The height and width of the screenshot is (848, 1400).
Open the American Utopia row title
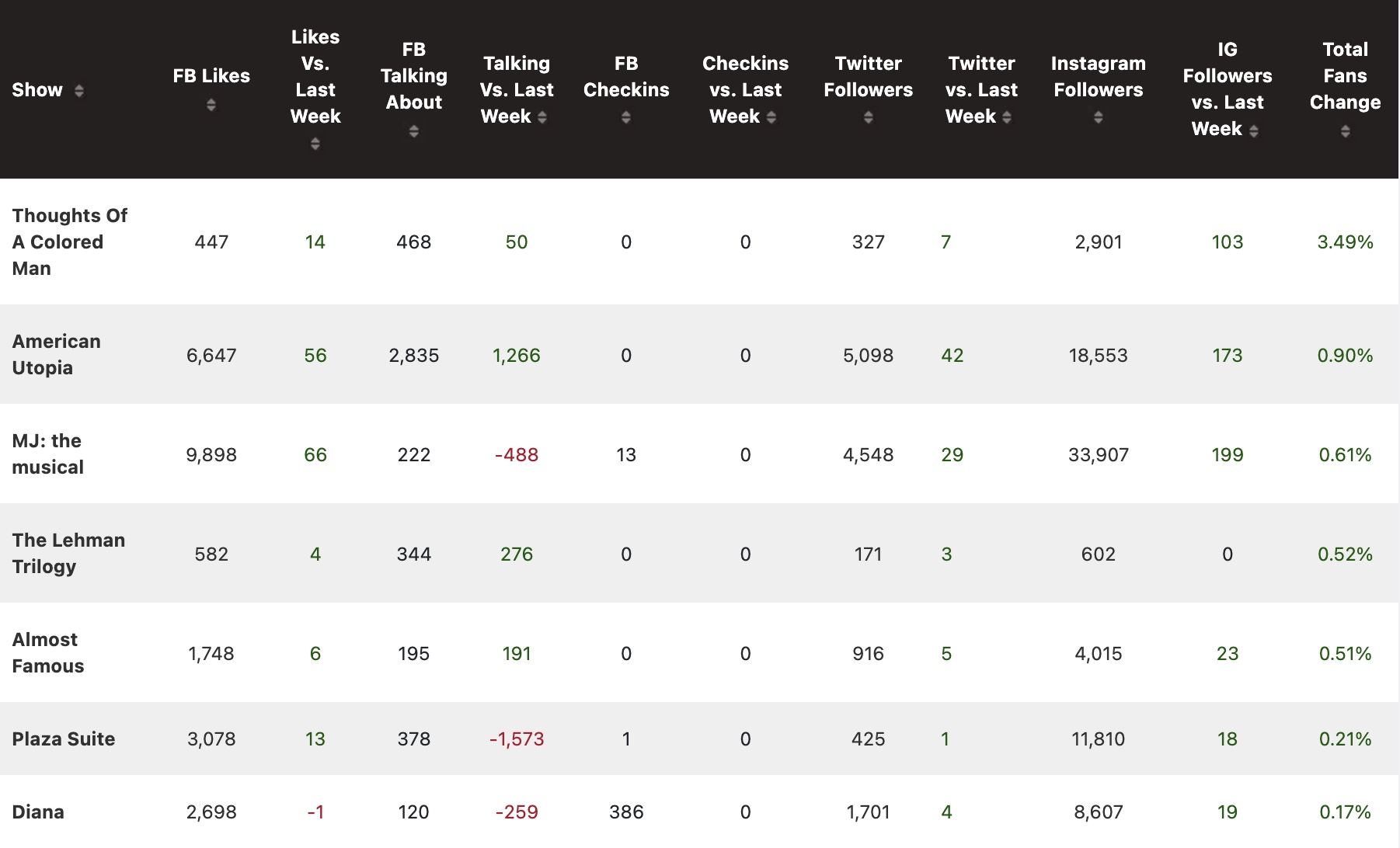coord(56,354)
